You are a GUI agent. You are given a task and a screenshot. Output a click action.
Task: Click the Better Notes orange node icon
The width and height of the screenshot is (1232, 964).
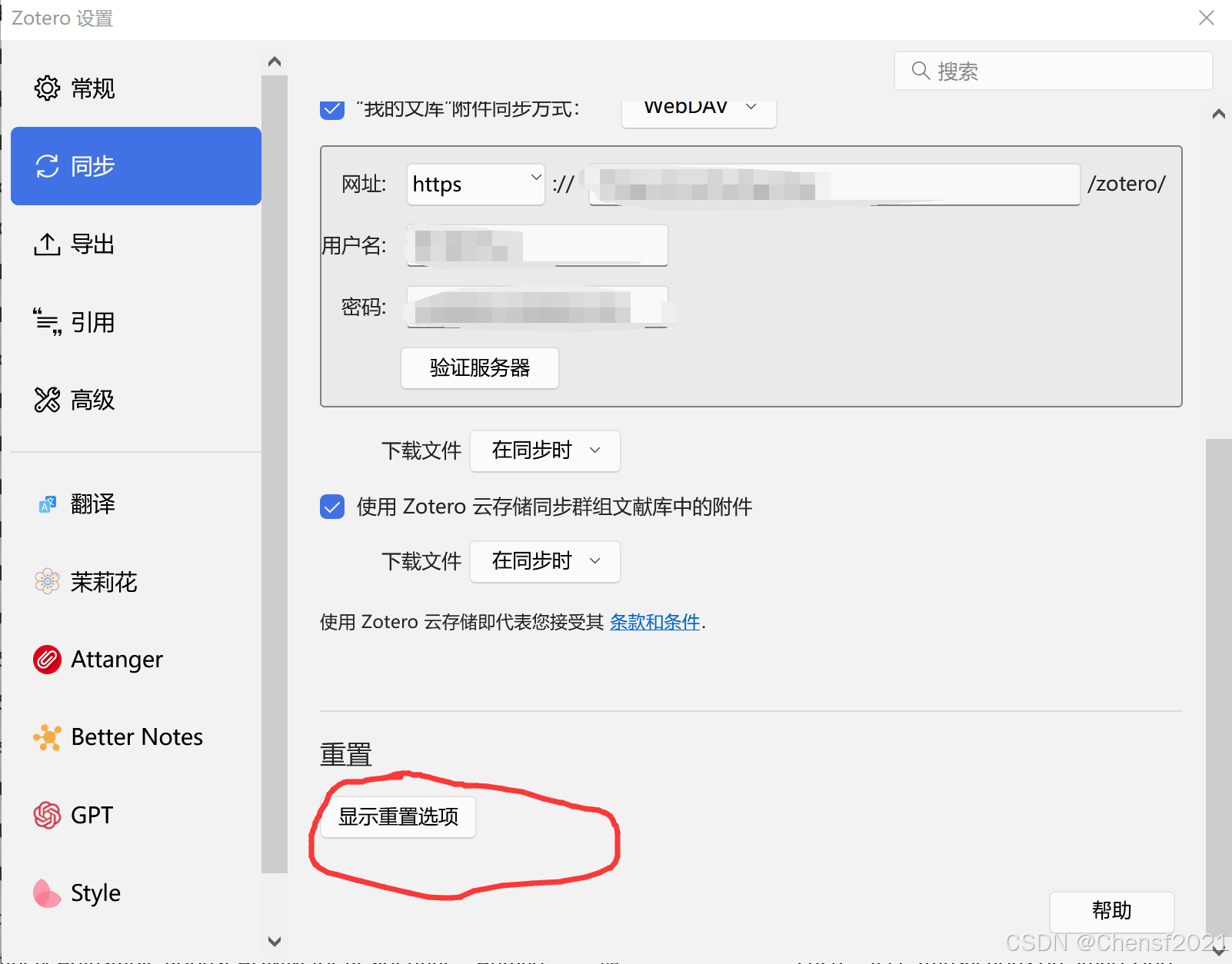pos(47,737)
